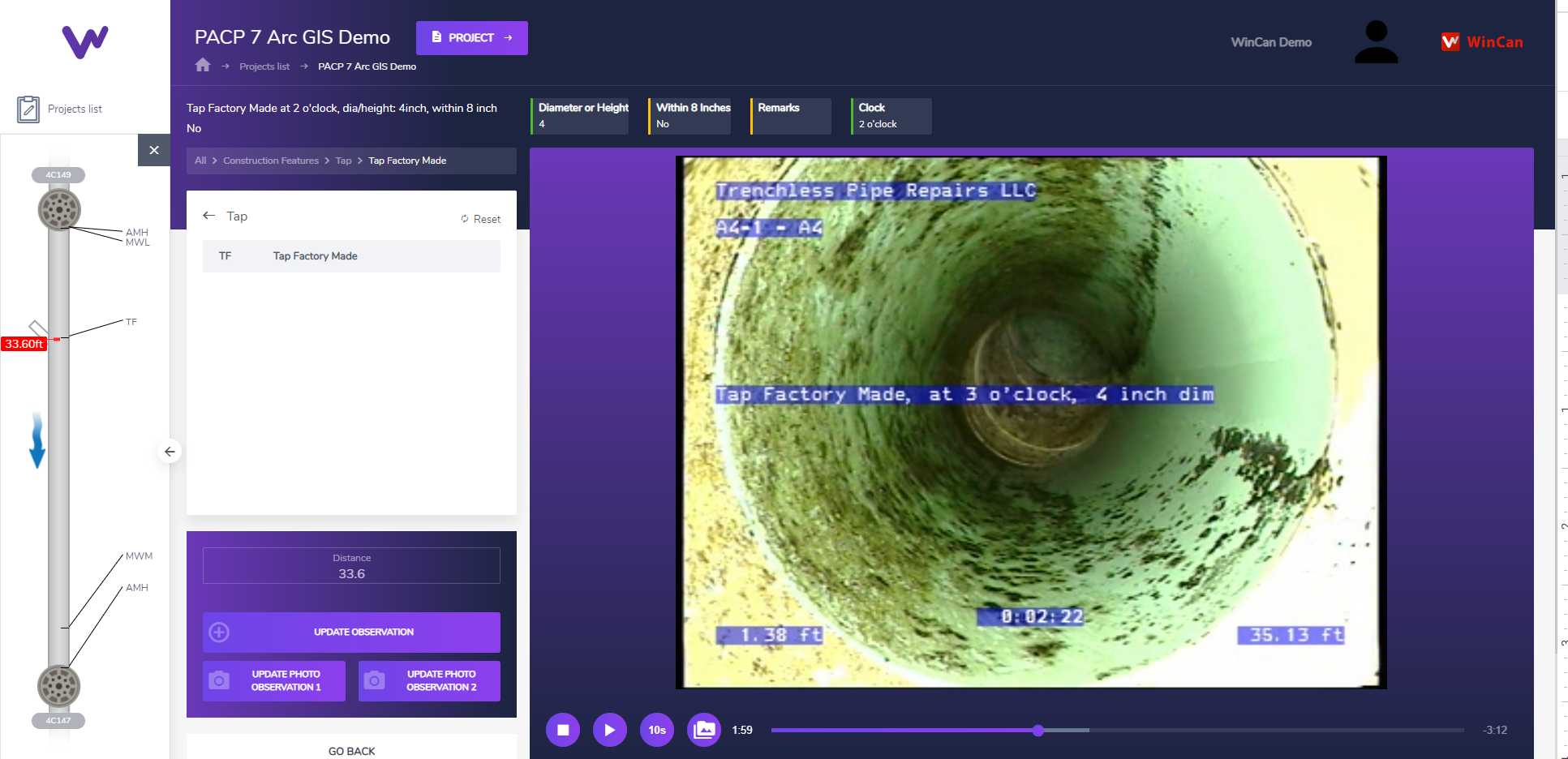
Task: Click the user profile avatar
Action: (1376, 42)
